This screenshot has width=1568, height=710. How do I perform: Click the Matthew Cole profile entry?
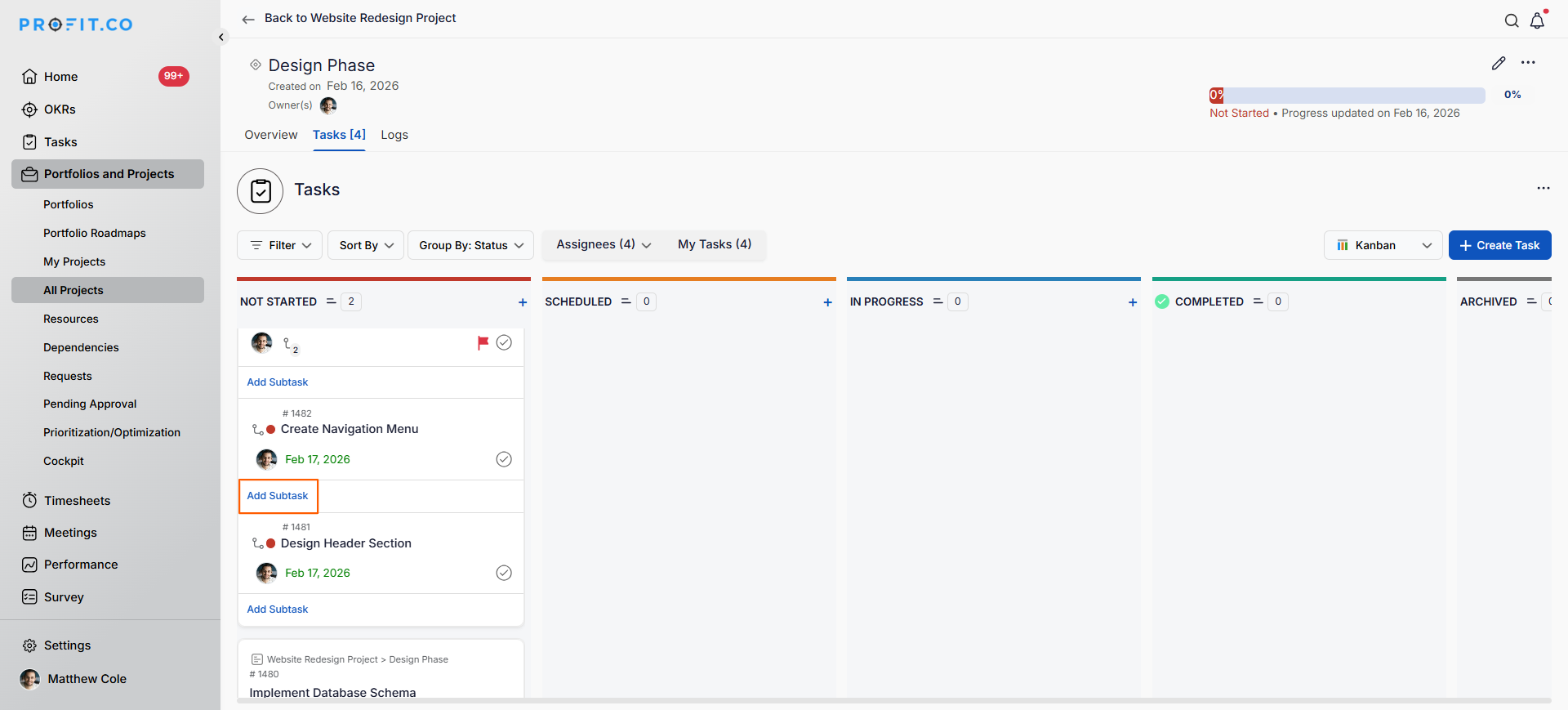pos(73,679)
